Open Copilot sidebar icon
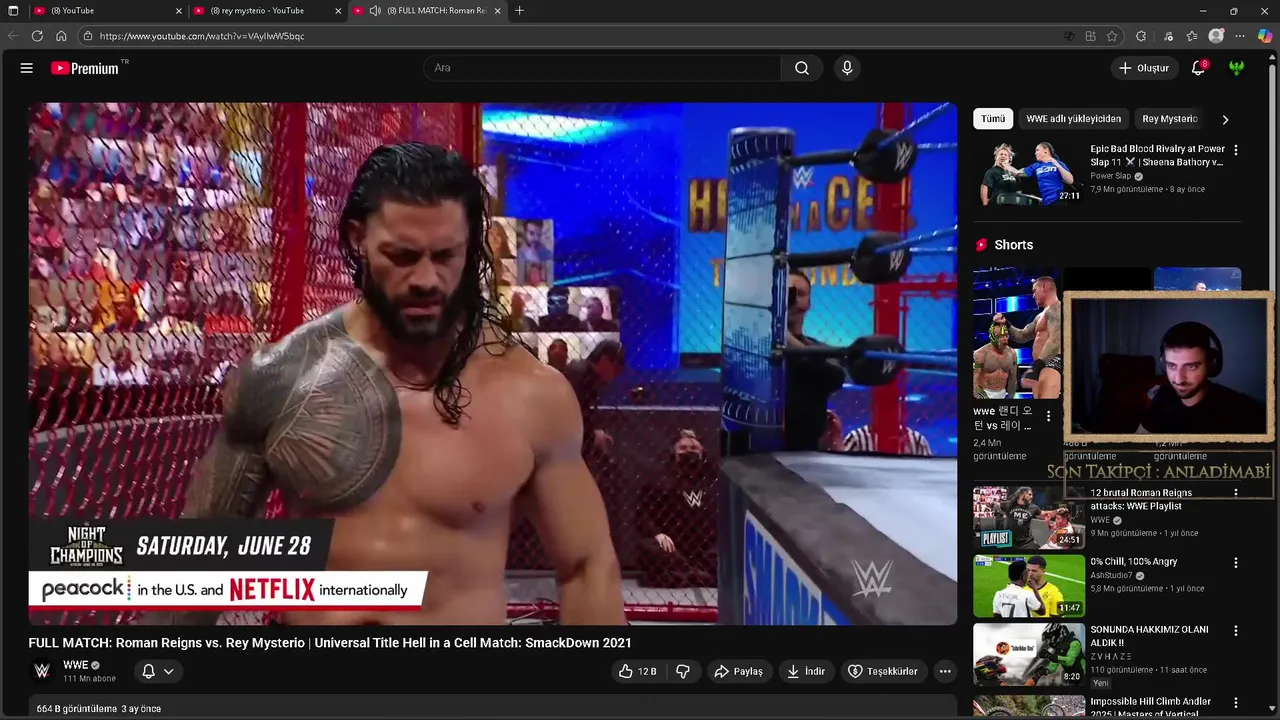 (1265, 36)
